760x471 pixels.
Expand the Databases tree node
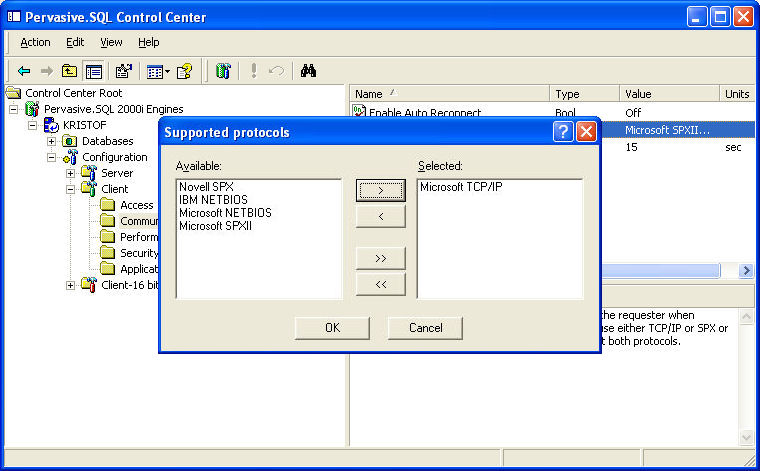click(51, 141)
